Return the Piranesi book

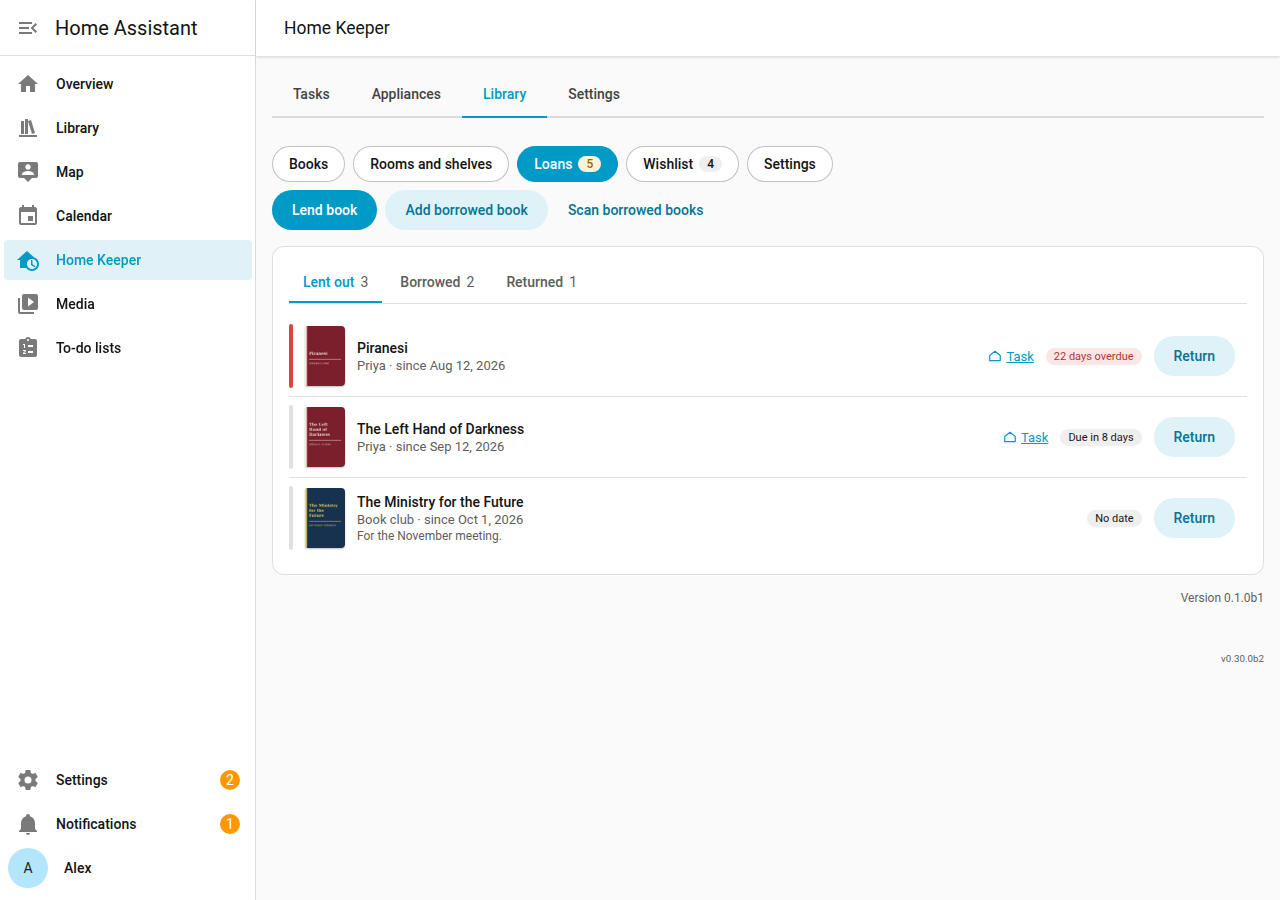tap(1194, 356)
